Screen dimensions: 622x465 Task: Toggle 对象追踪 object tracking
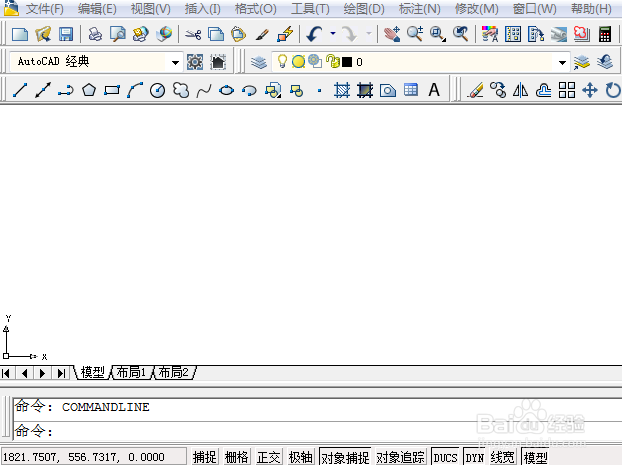[x=401, y=457]
